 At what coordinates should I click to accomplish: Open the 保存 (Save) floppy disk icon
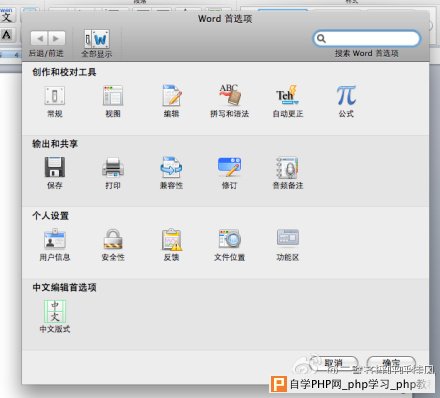tap(55, 167)
